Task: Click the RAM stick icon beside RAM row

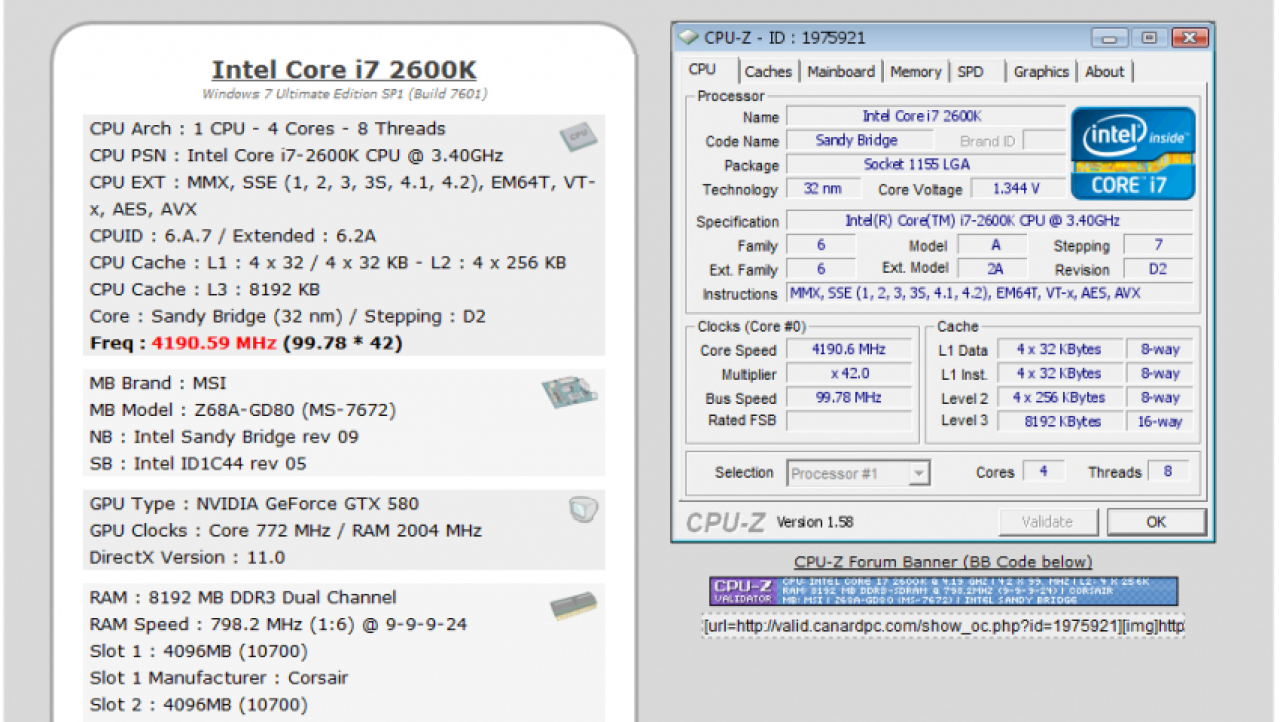Action: pyautogui.click(x=575, y=607)
